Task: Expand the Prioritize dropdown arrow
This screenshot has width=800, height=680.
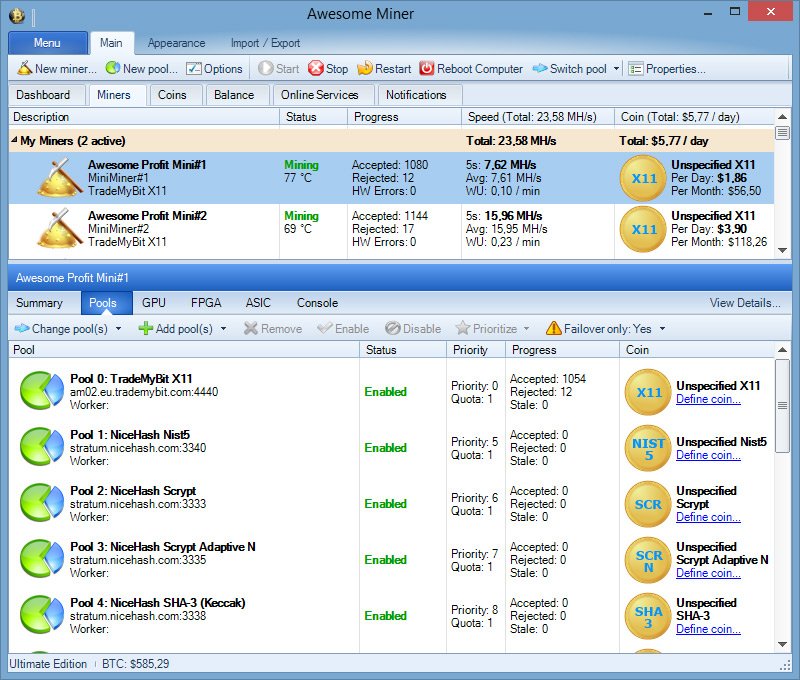Action: pyautogui.click(x=526, y=329)
